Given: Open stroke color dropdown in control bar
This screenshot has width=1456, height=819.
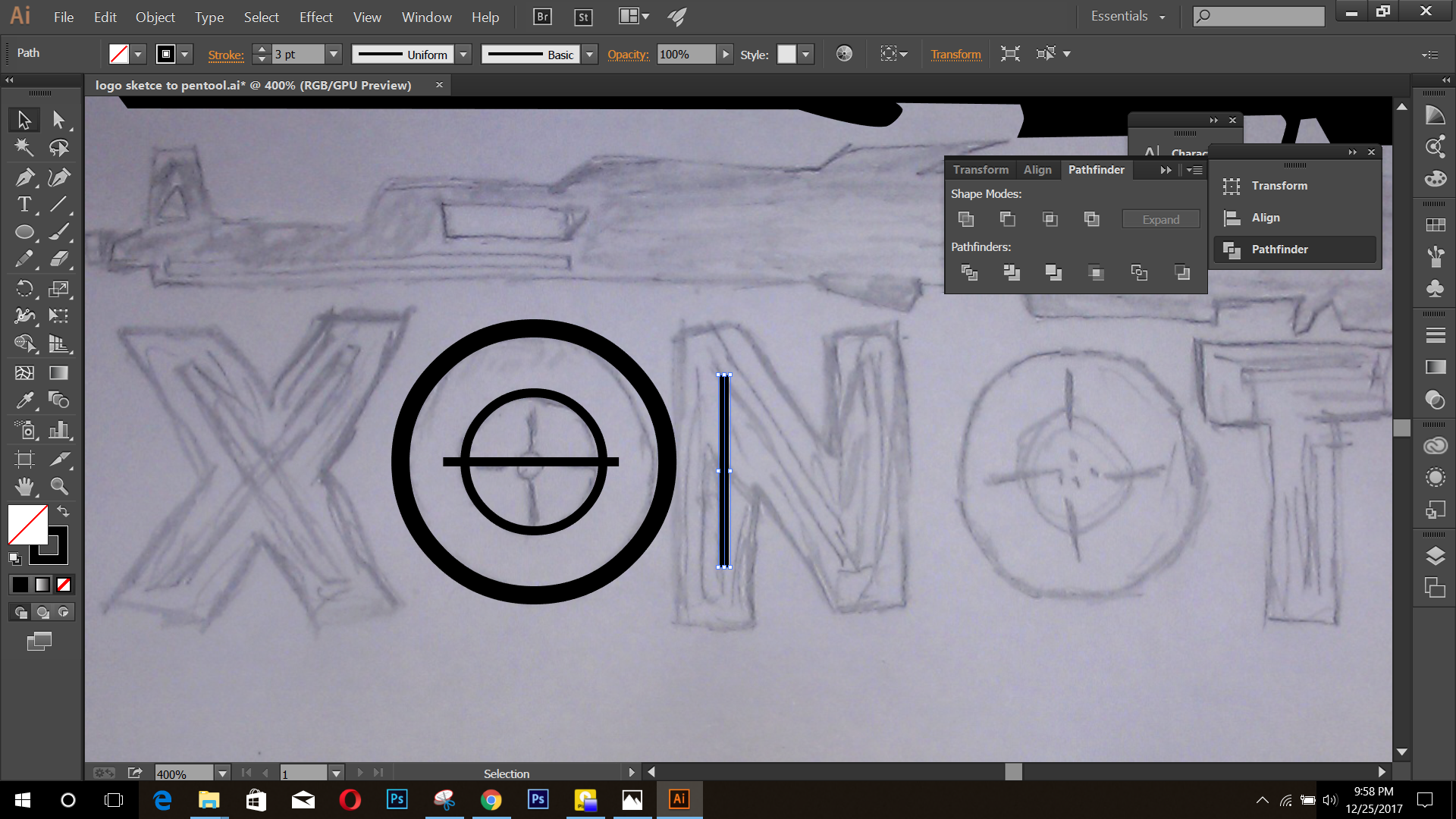Looking at the screenshot, I should (184, 55).
